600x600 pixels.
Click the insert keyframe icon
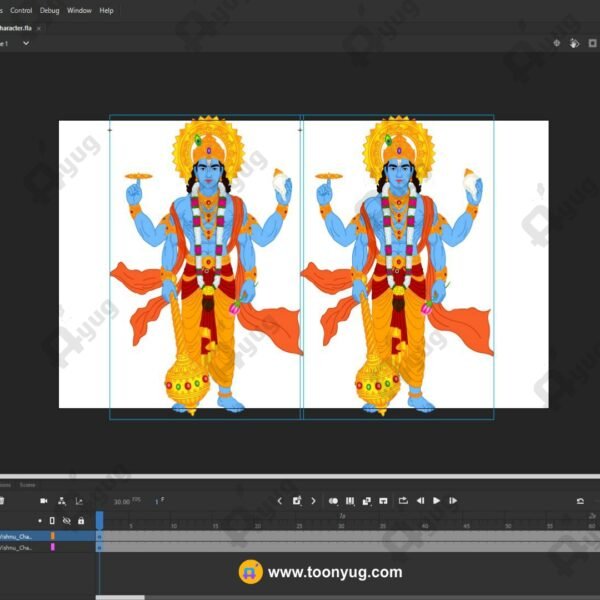coord(297,501)
